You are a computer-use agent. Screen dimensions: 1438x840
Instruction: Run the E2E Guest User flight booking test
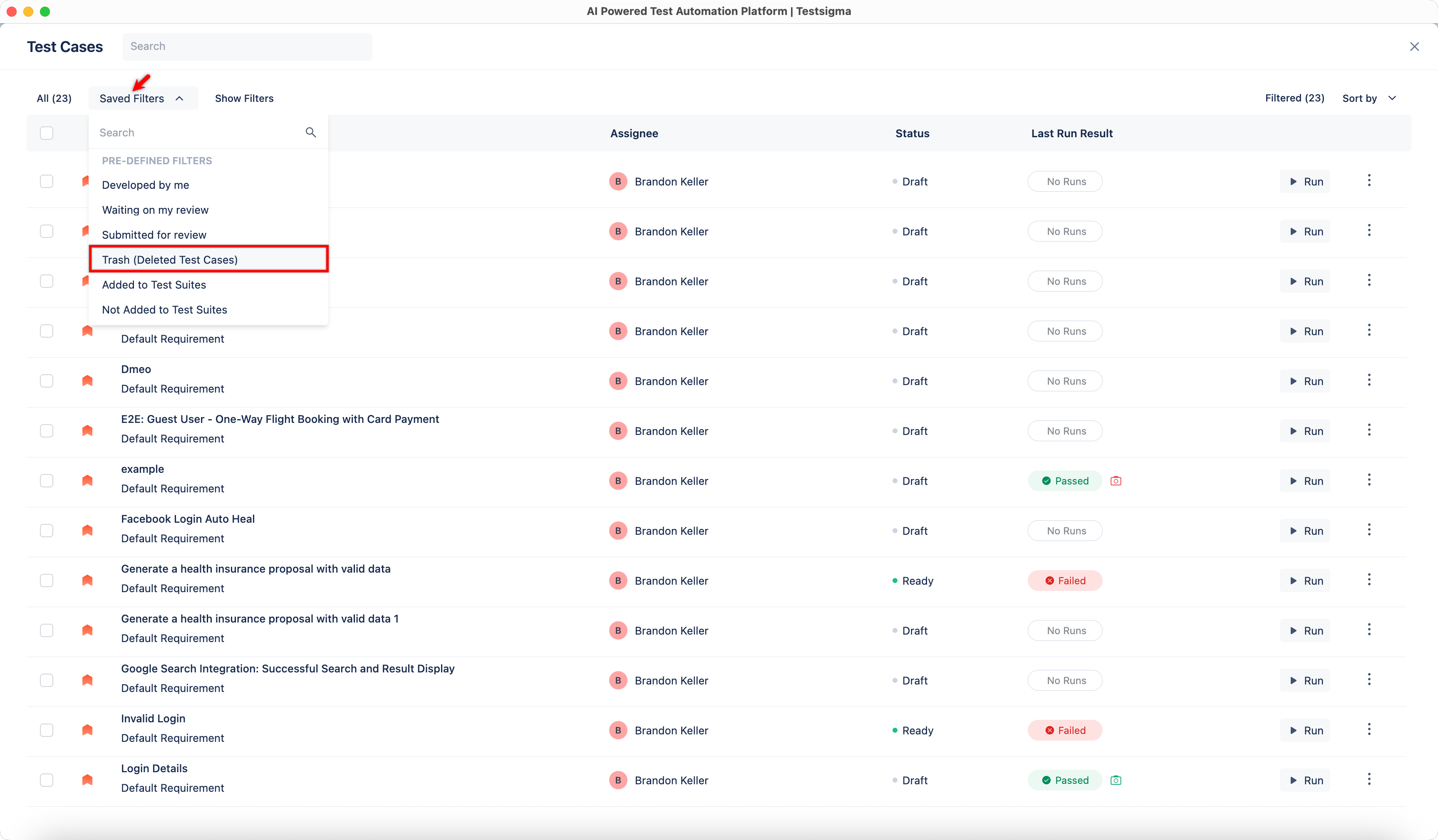[x=1305, y=431]
